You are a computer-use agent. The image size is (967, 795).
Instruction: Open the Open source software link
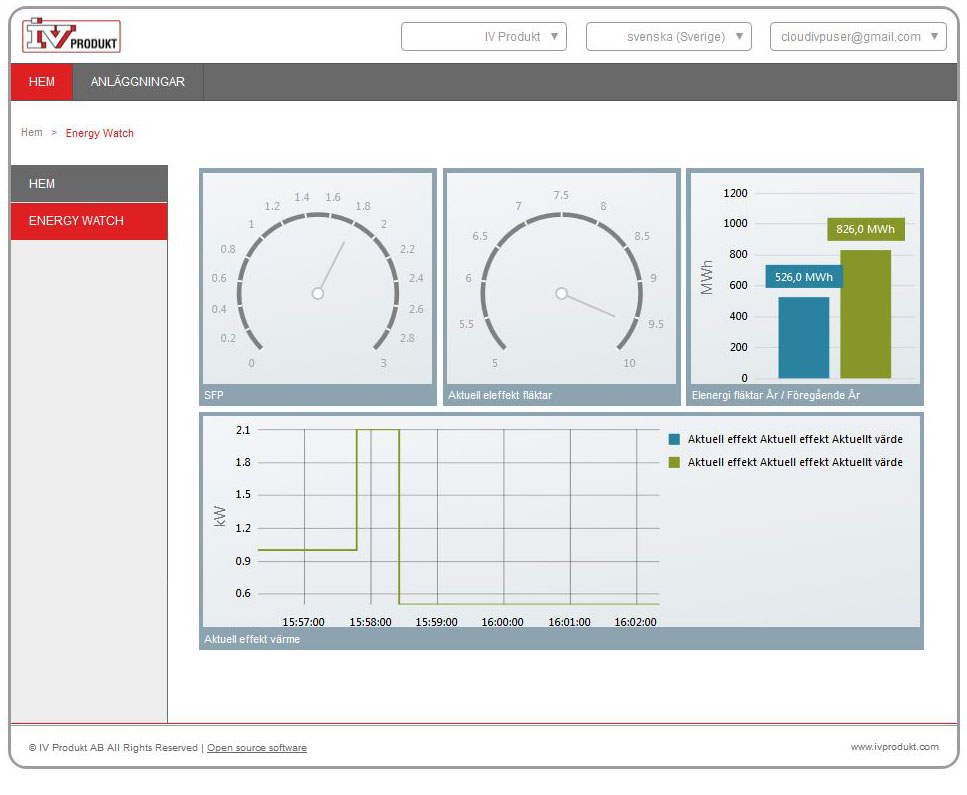257,748
